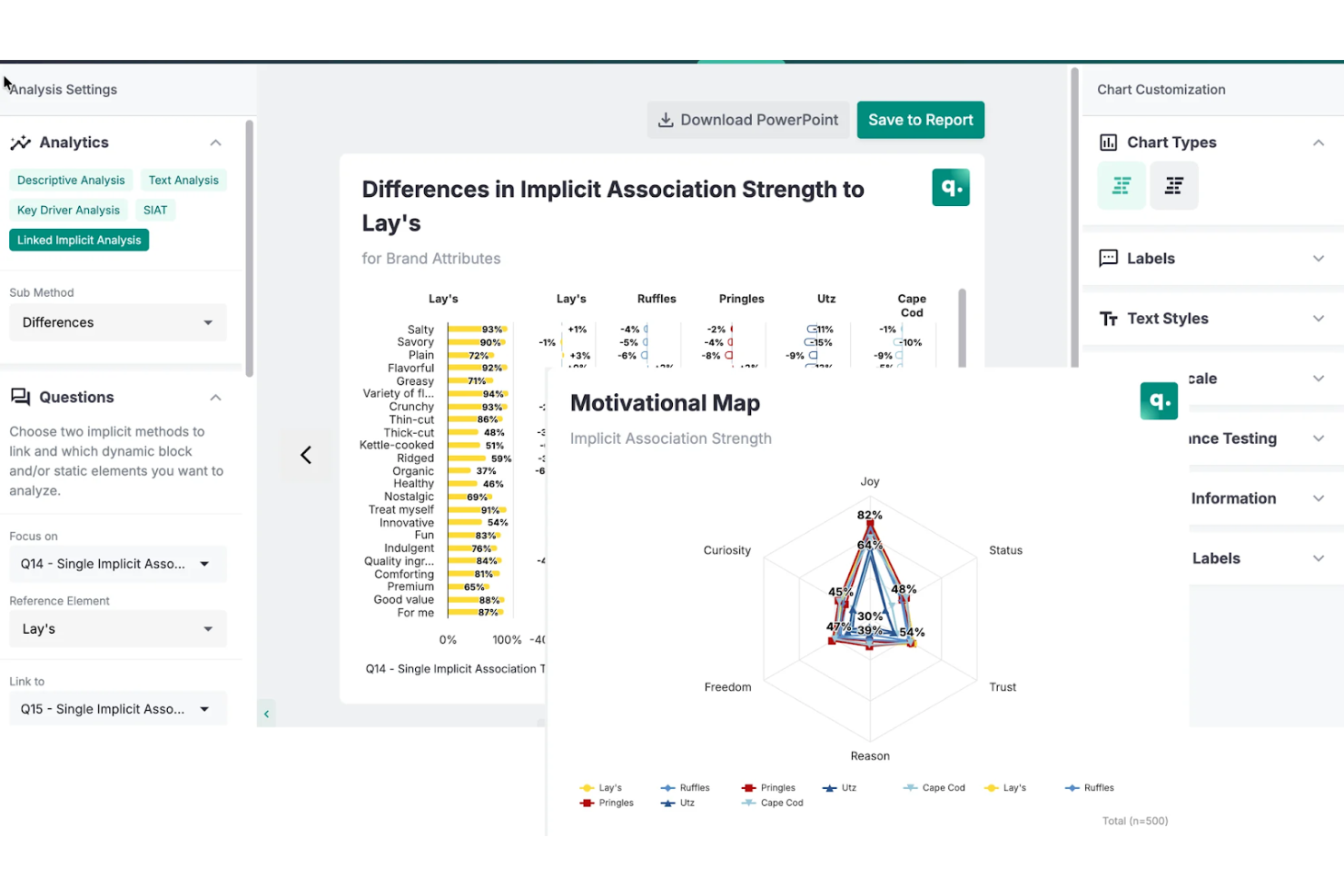Click the Kettle-cooked attribute row label
1344x896 pixels.
pos(397,445)
